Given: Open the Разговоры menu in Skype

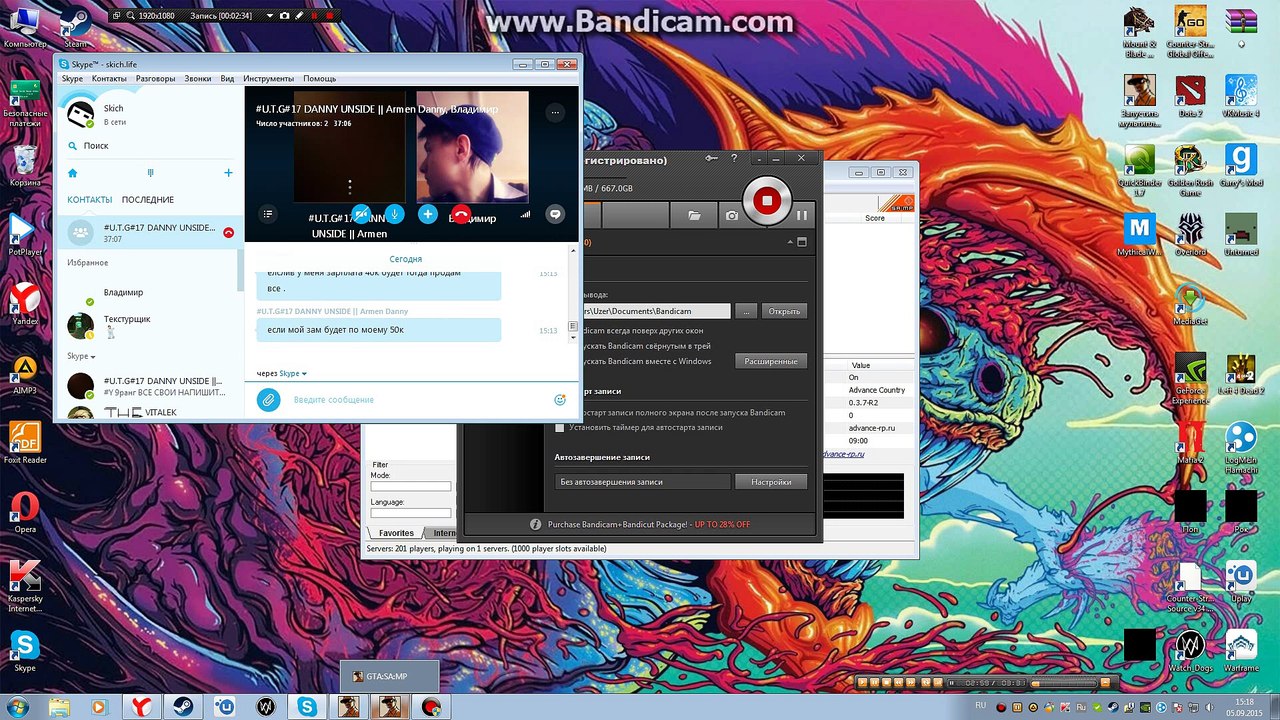Looking at the screenshot, I should point(155,79).
